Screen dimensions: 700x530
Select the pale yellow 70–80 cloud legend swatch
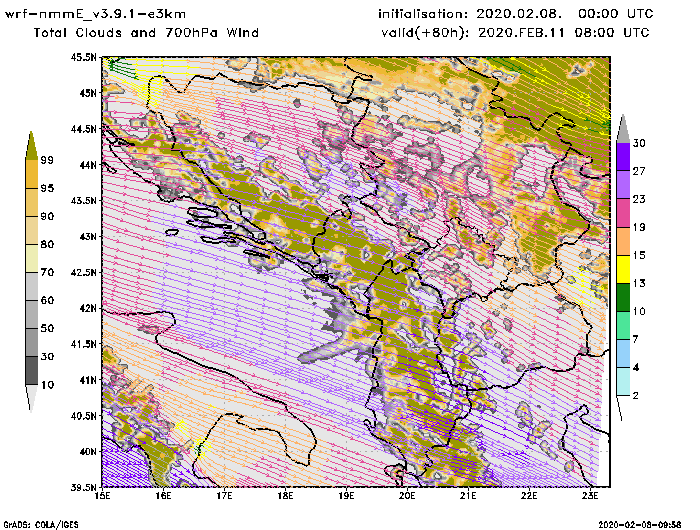[x=32, y=259]
